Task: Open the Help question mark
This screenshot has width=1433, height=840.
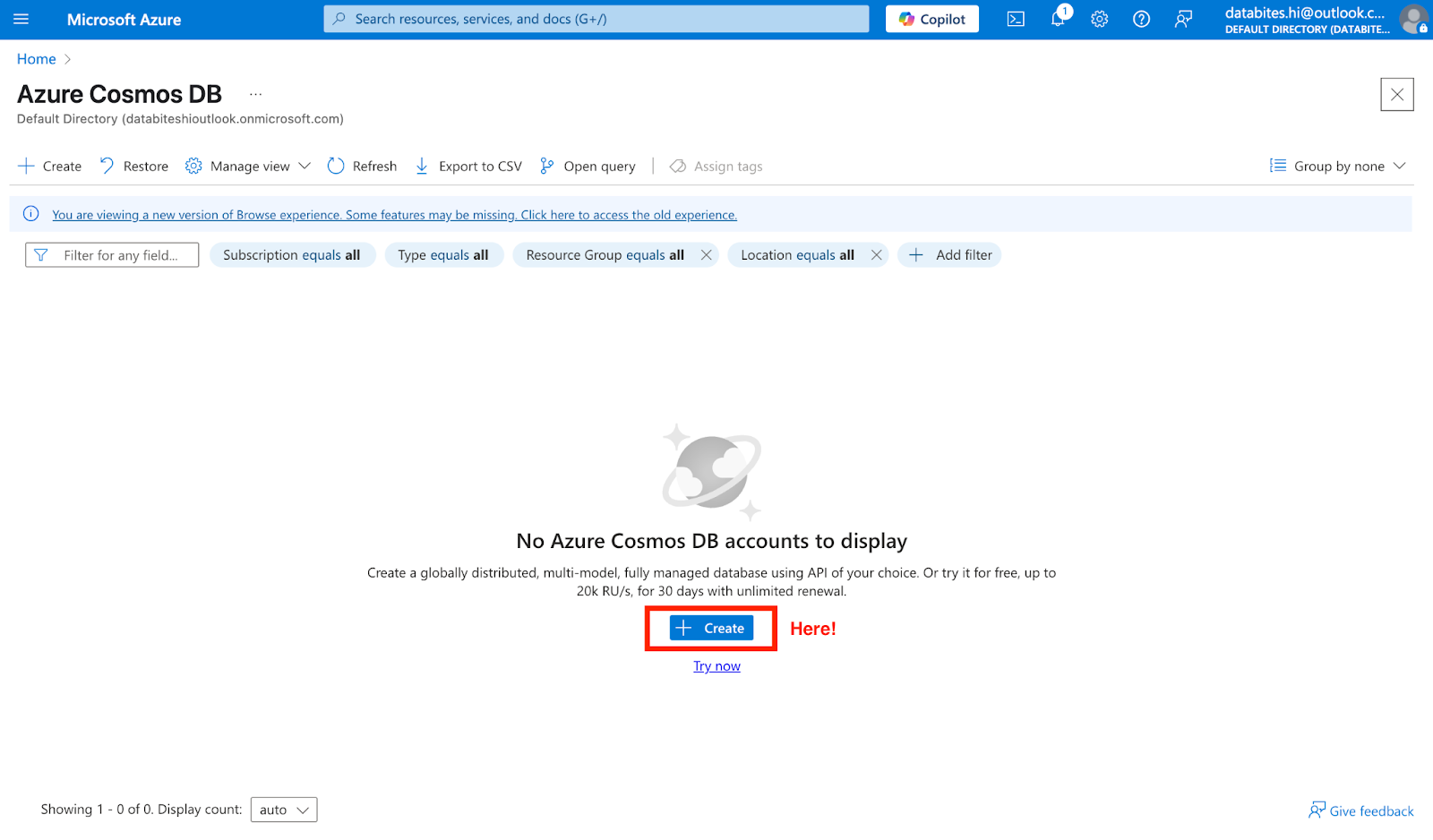Action: 1141,19
